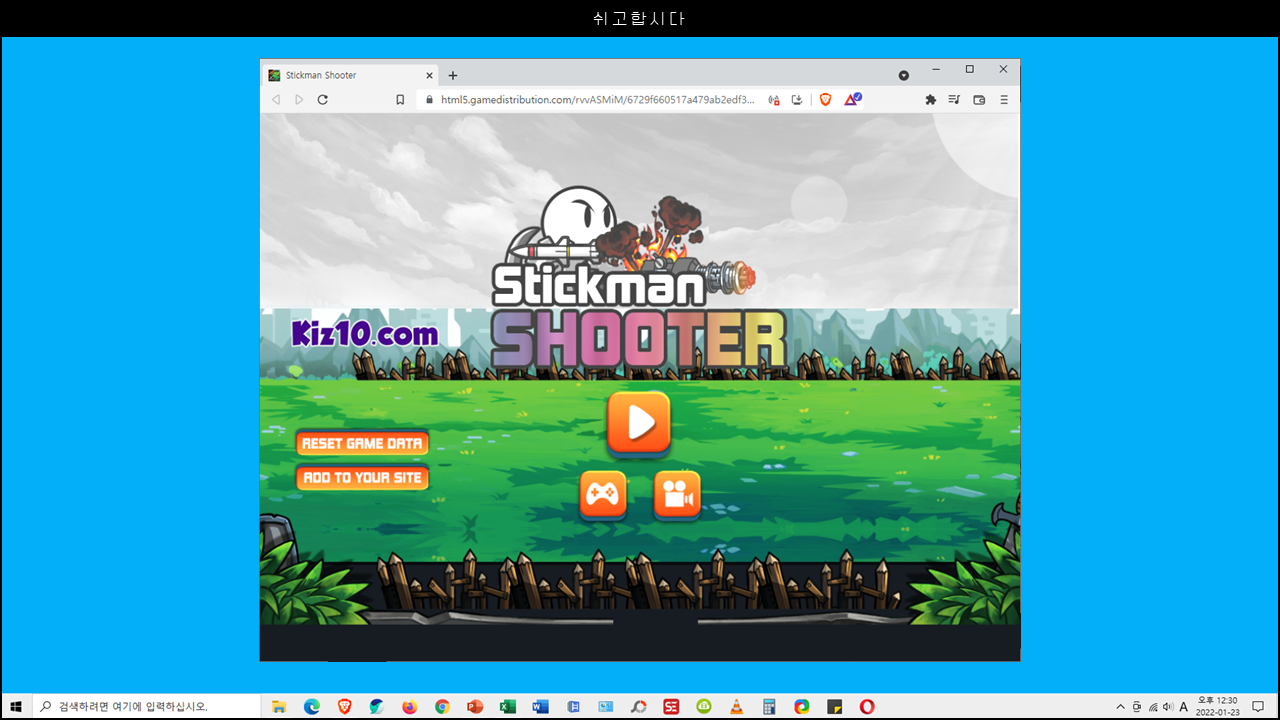Toggle the IME input mode indicator A

point(1184,707)
